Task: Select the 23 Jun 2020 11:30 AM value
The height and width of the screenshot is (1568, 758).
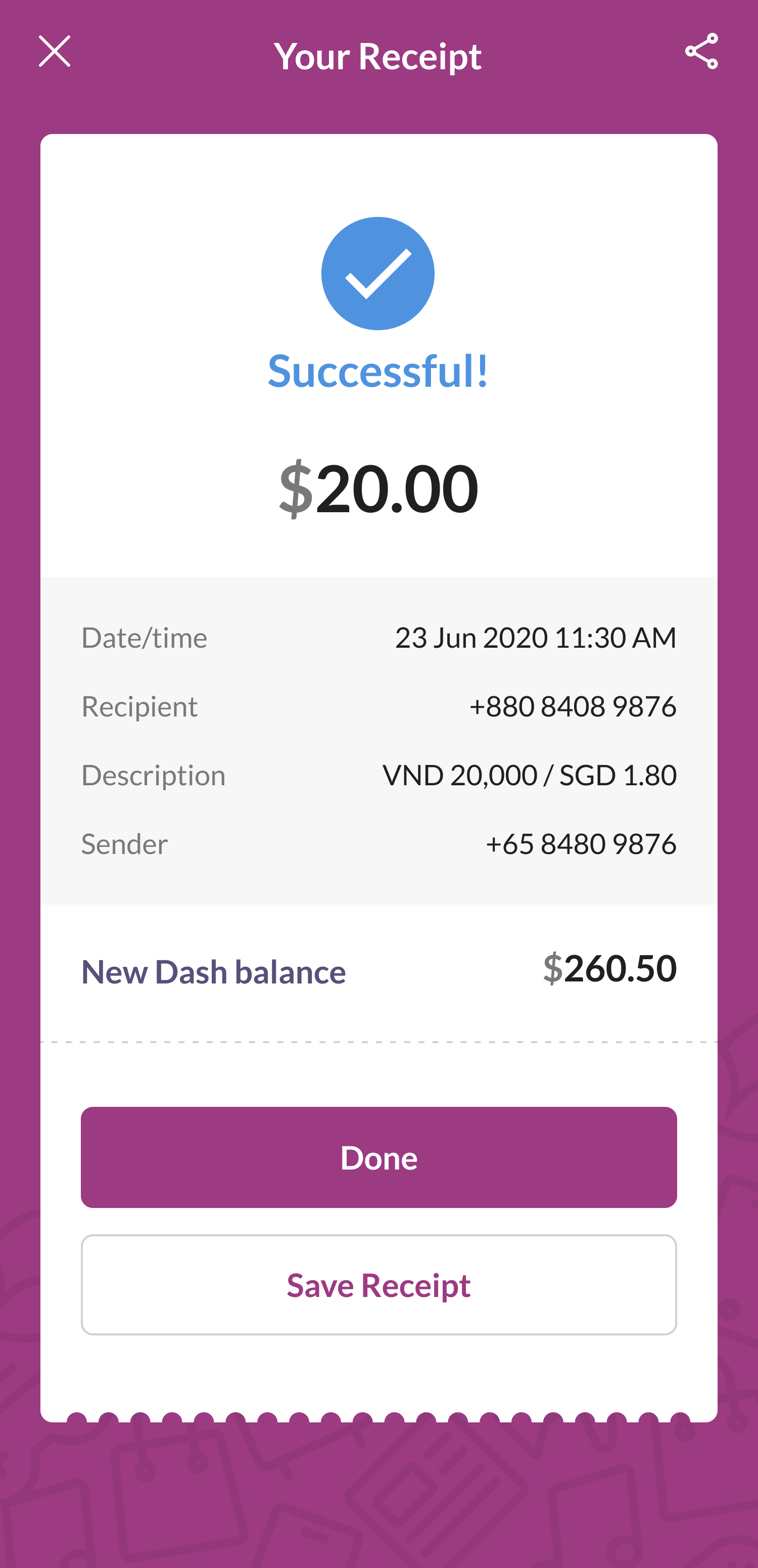Action: pos(535,638)
